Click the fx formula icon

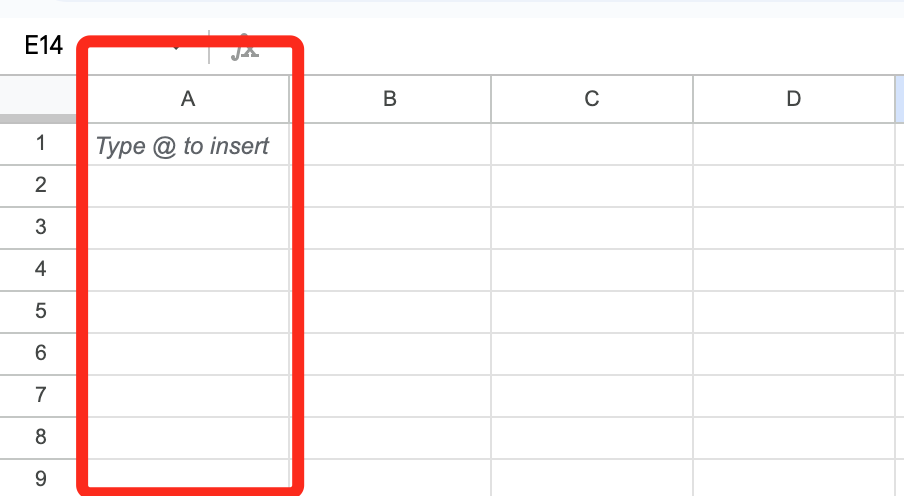(x=245, y=47)
